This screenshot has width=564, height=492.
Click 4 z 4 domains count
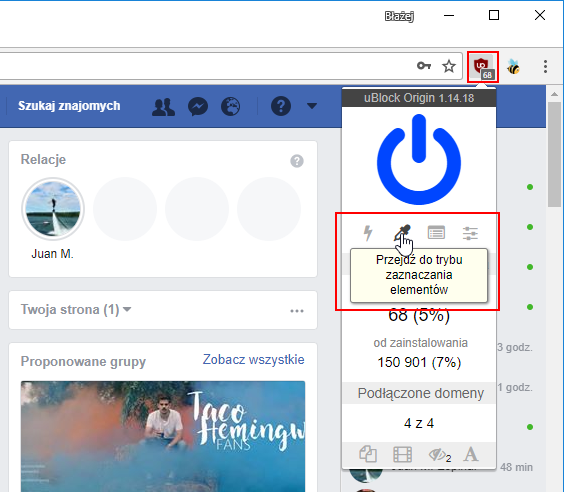point(419,423)
